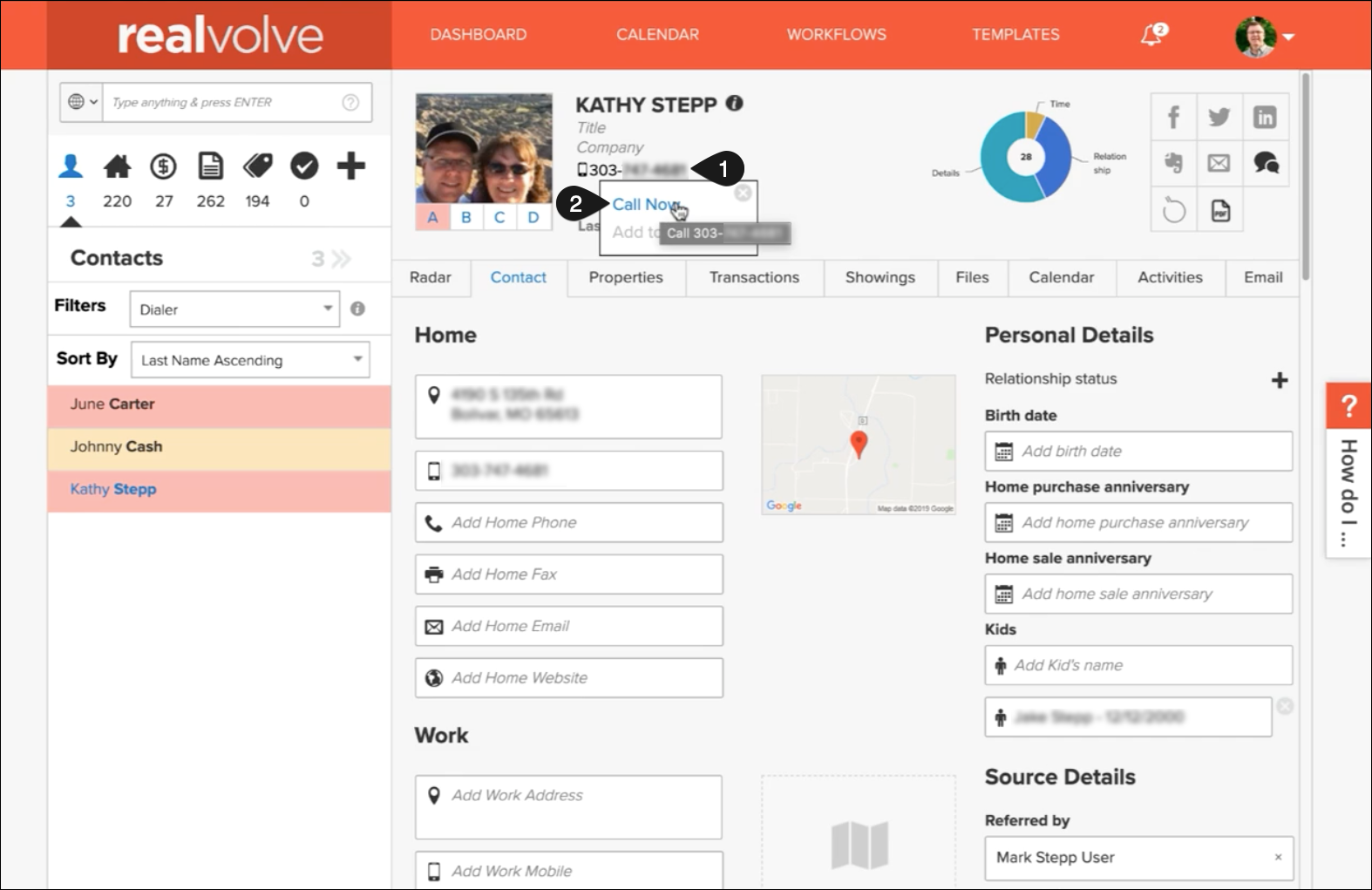Click the tags icon in sidebar

coord(257,166)
